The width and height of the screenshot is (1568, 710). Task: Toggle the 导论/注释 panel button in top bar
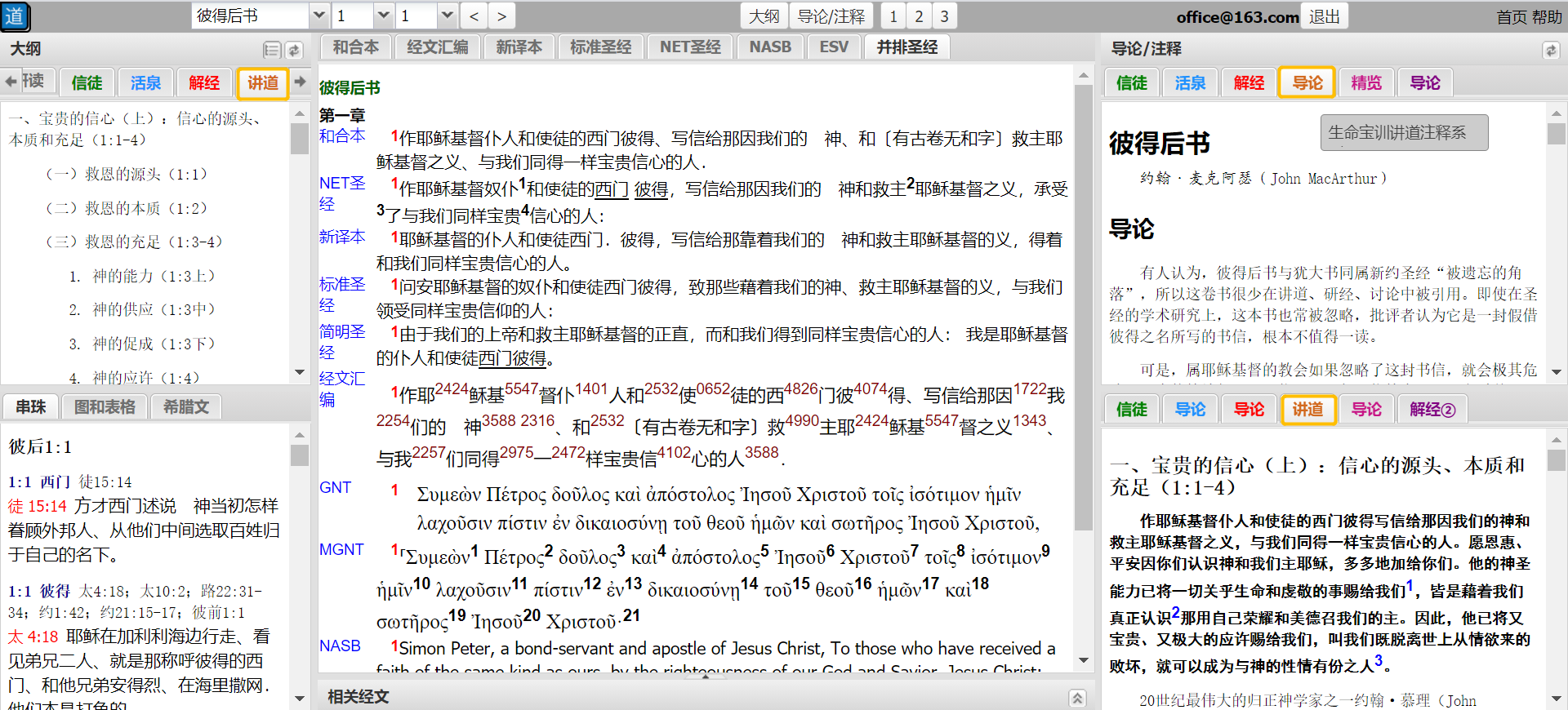pyautogui.click(x=831, y=16)
